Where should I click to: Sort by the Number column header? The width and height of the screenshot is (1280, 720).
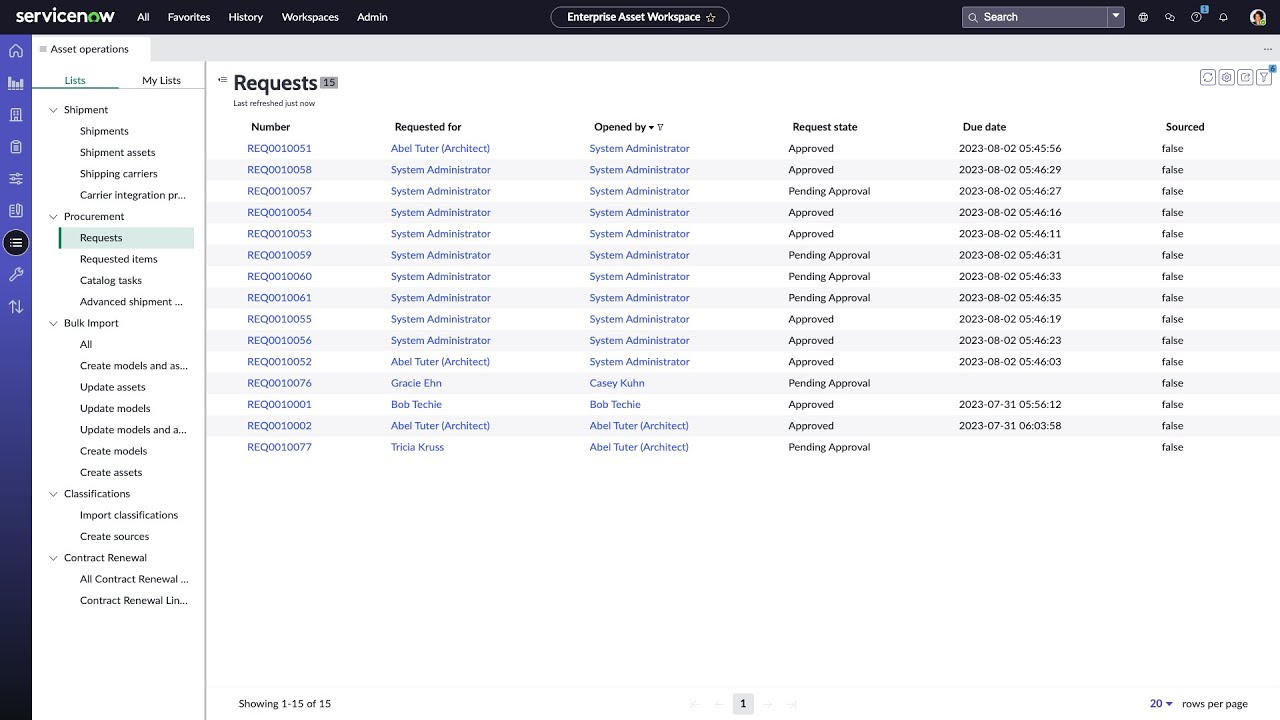pos(270,127)
